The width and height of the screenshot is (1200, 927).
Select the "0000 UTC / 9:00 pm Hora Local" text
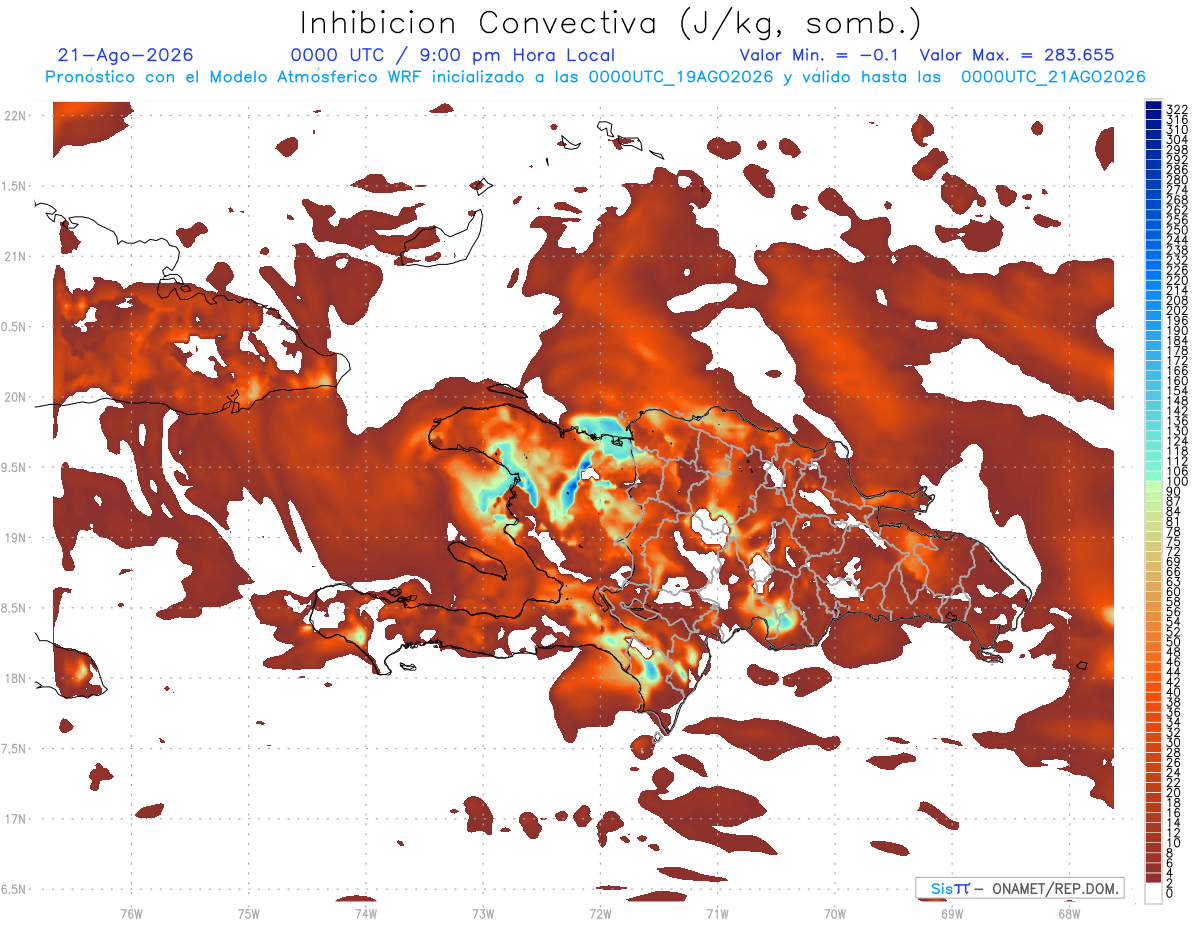click(x=452, y=55)
